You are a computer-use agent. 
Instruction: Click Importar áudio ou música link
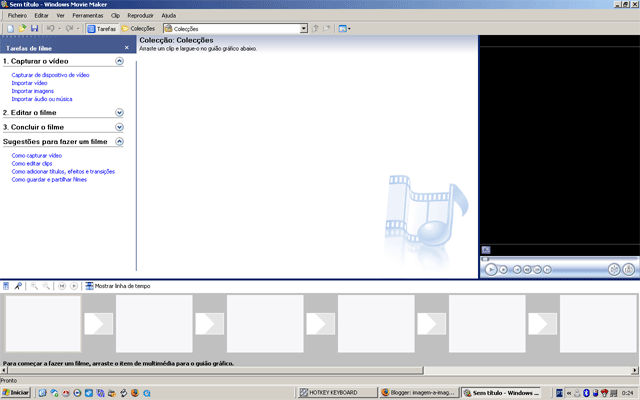point(42,99)
